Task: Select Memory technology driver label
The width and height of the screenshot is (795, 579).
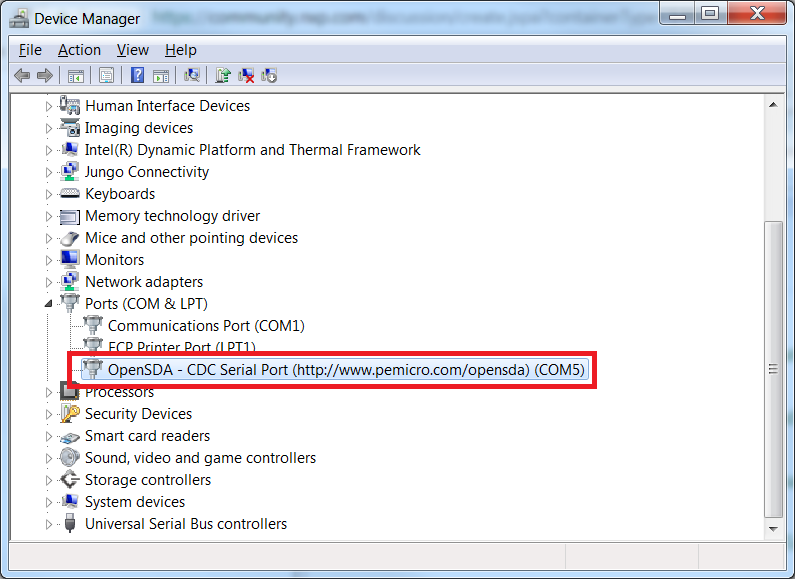Action: coord(172,216)
